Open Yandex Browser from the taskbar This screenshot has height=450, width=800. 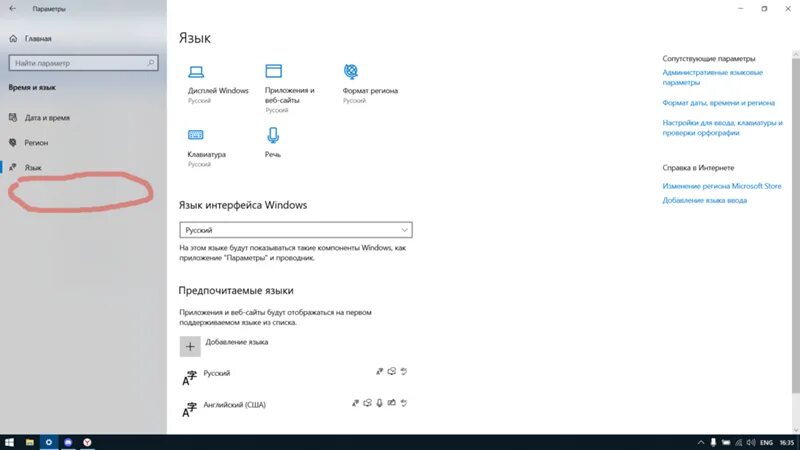point(87,442)
